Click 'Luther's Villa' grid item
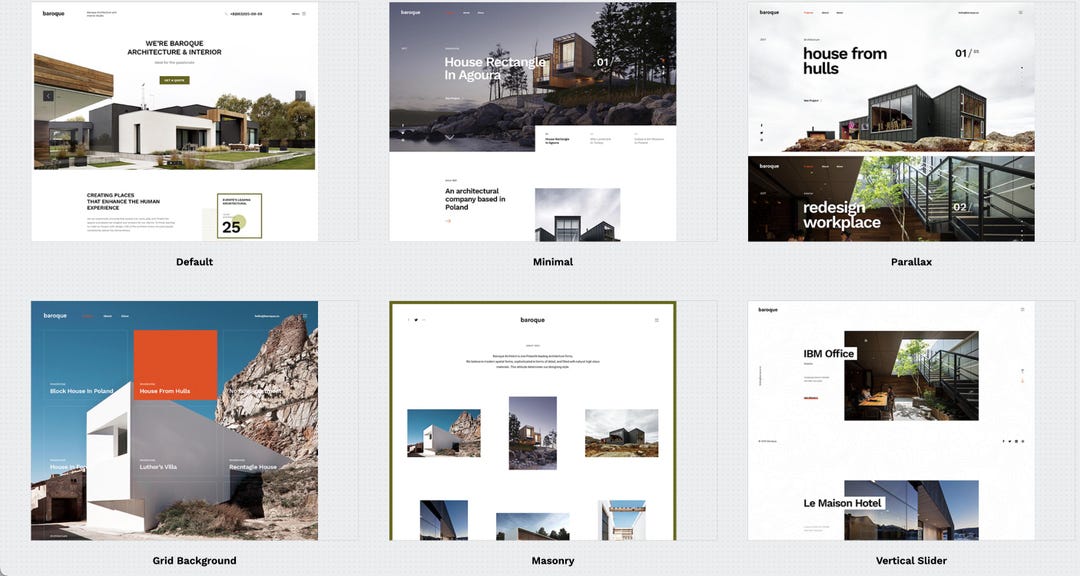The height and width of the screenshot is (576, 1080). (158, 466)
